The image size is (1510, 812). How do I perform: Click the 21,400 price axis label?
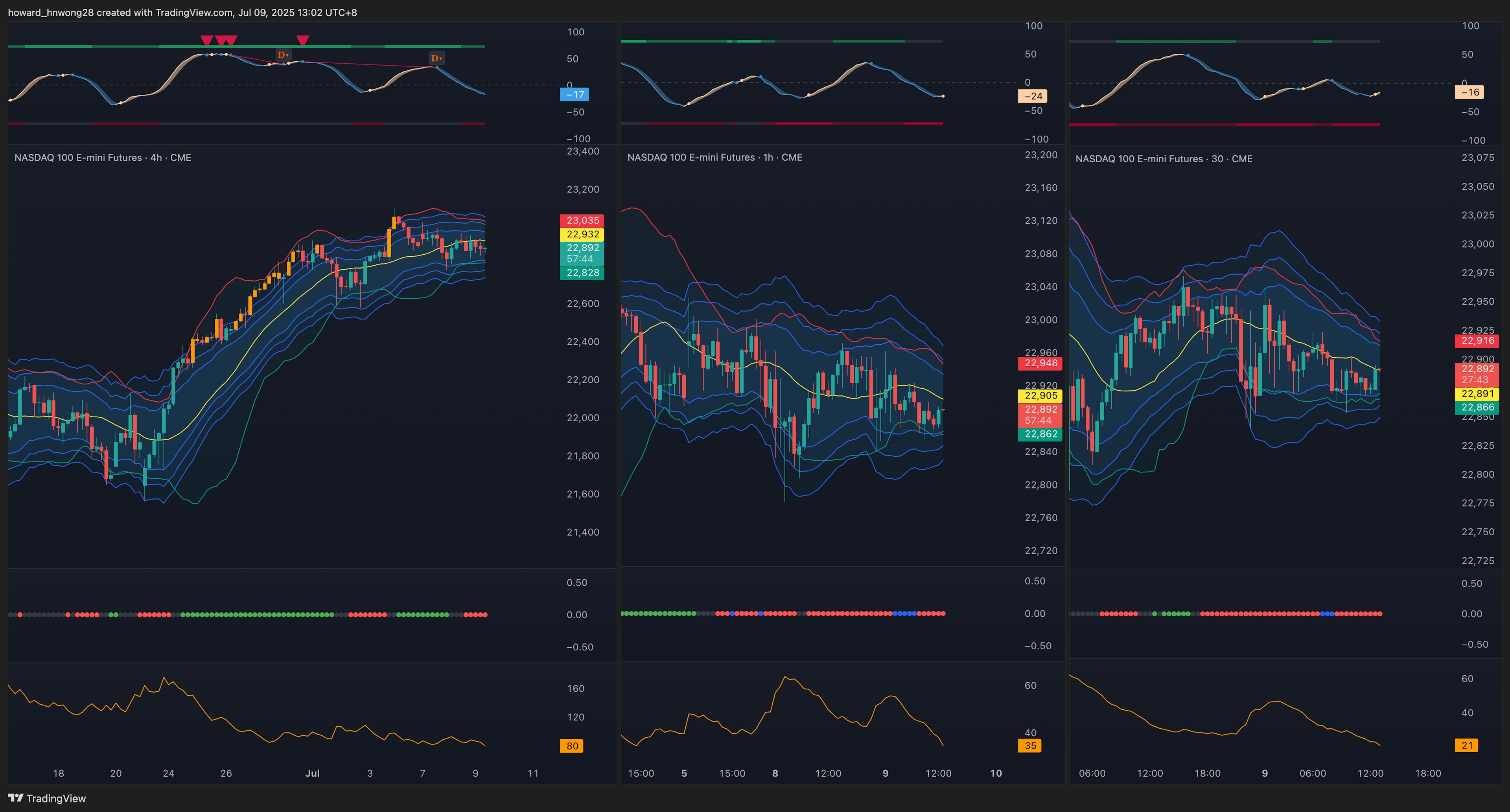(x=583, y=532)
